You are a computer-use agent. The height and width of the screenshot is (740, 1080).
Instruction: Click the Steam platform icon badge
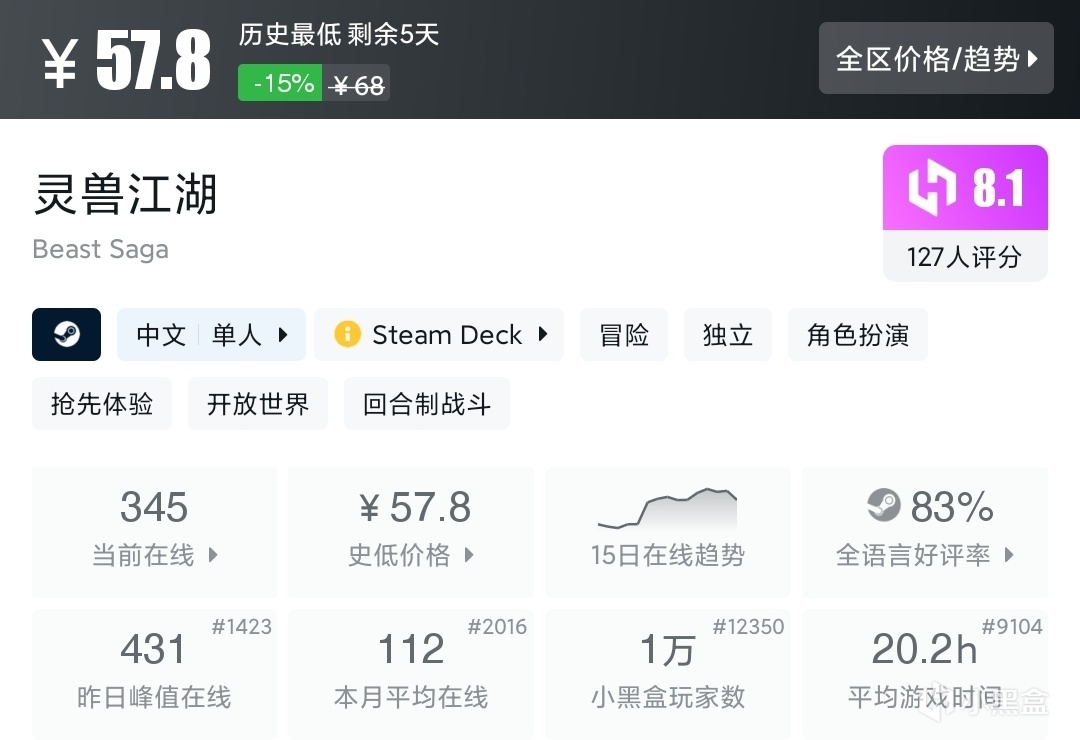[x=66, y=334]
